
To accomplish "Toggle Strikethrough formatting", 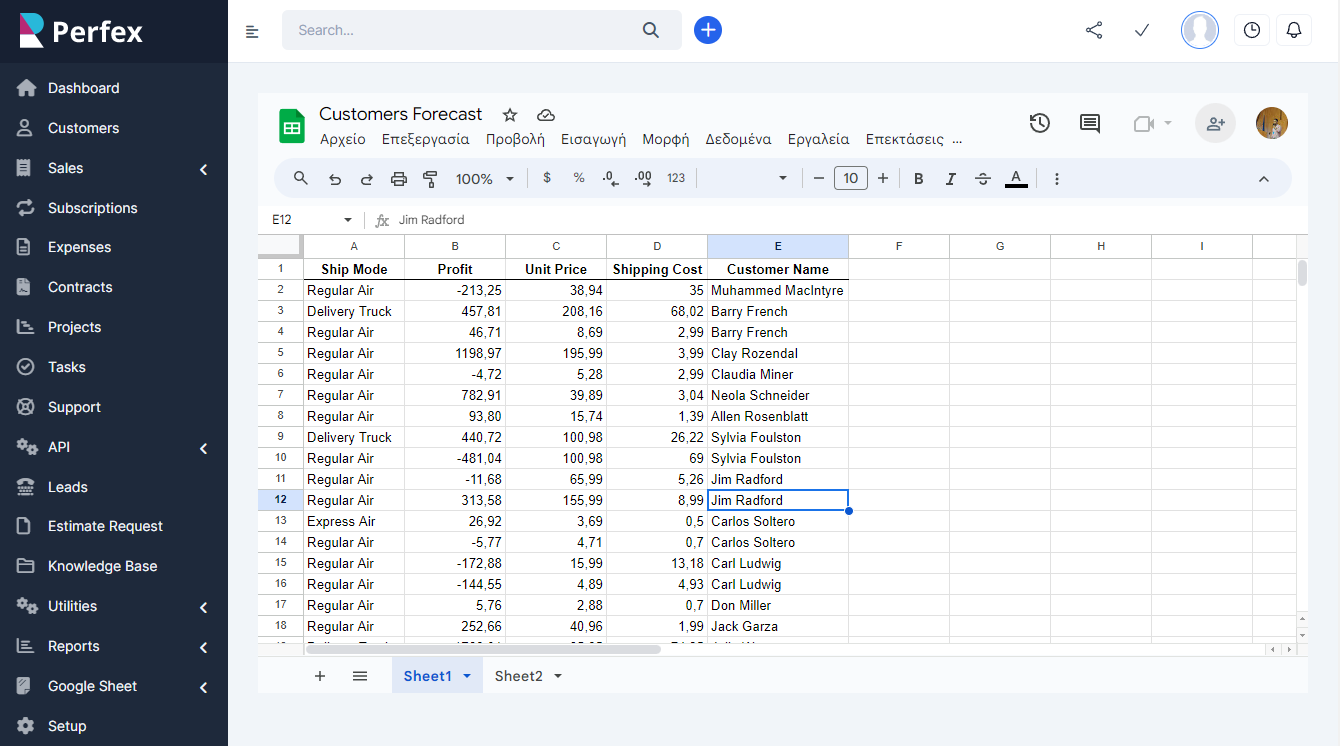I will pos(983,177).
